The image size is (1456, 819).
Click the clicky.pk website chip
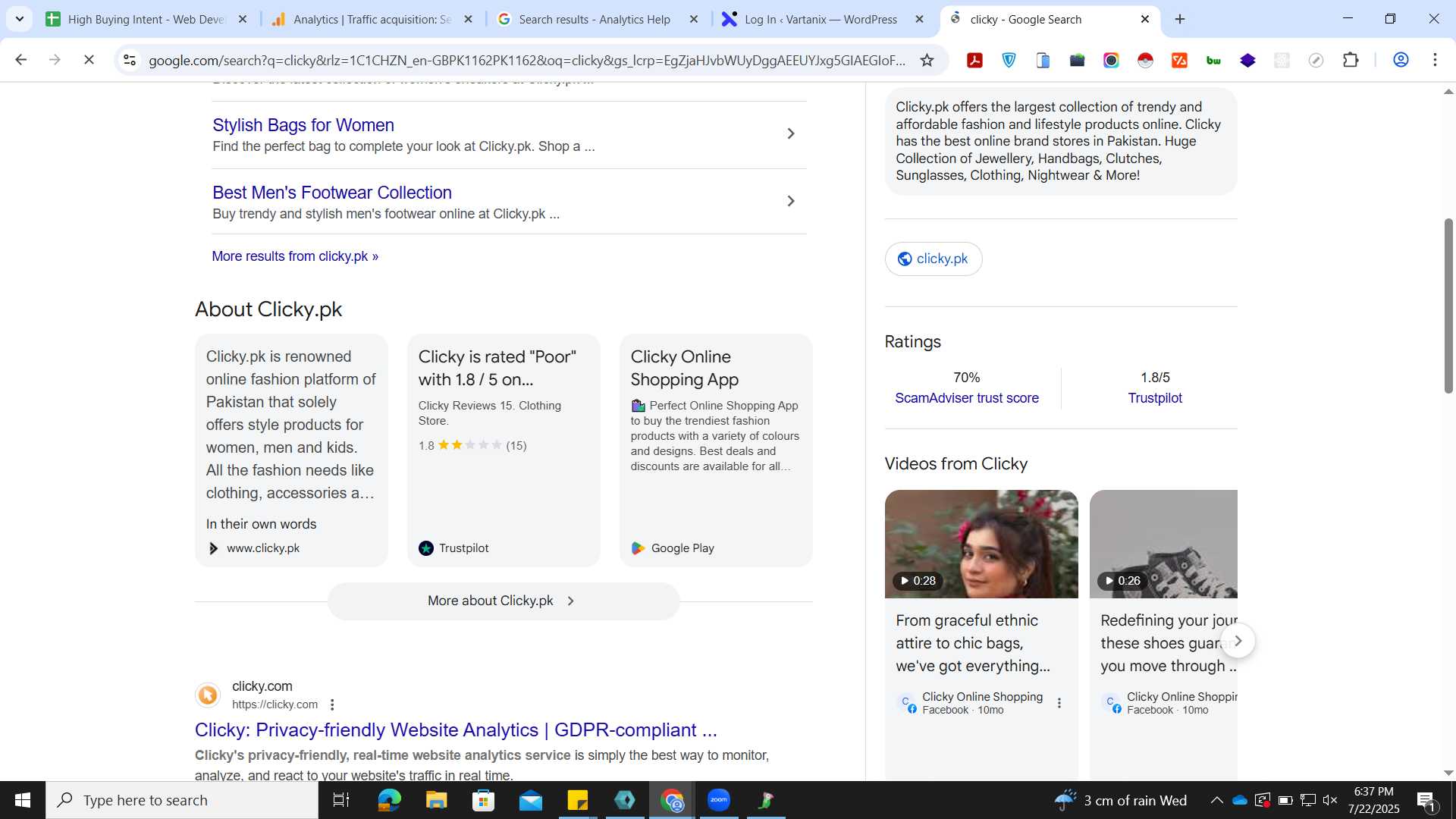click(x=933, y=259)
